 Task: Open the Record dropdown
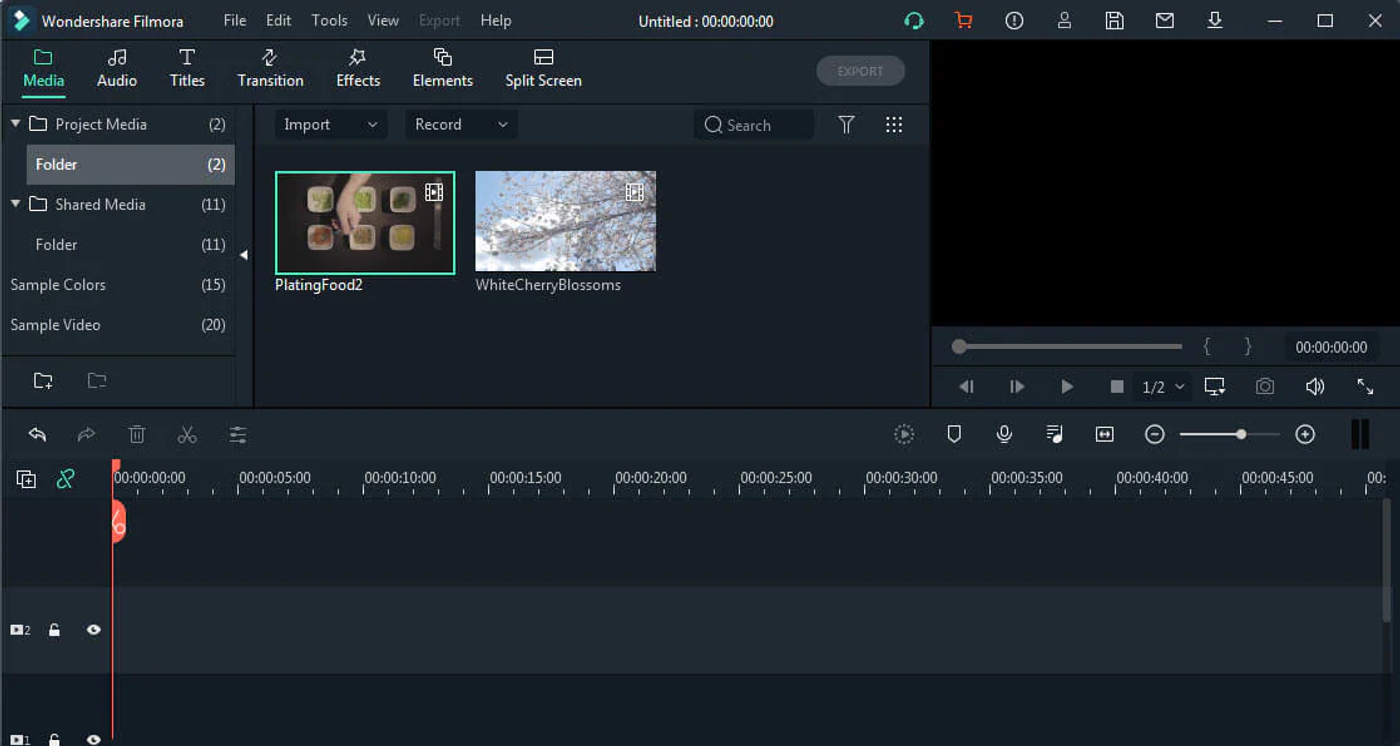460,124
